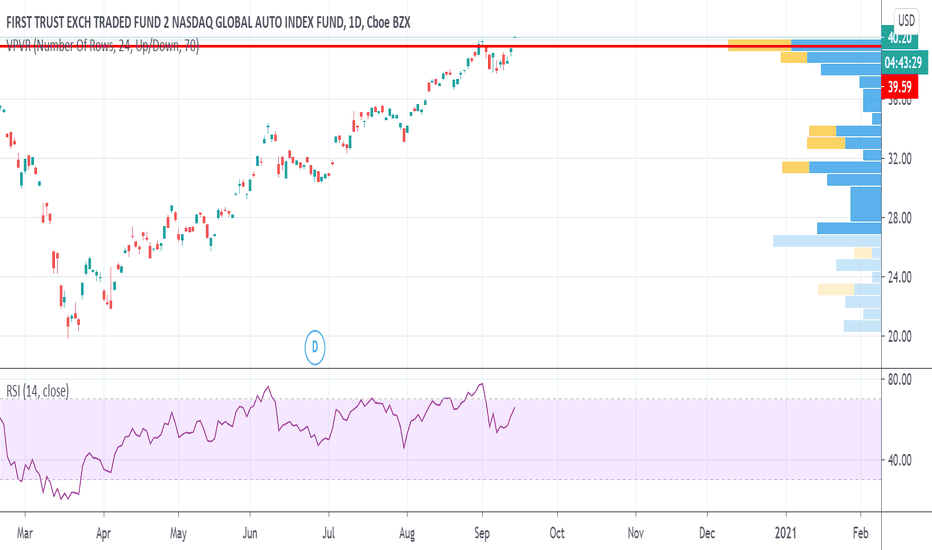This screenshot has height=550, width=932.
Task: Click the dividend 'D' marker on the chart
Action: click(315, 347)
